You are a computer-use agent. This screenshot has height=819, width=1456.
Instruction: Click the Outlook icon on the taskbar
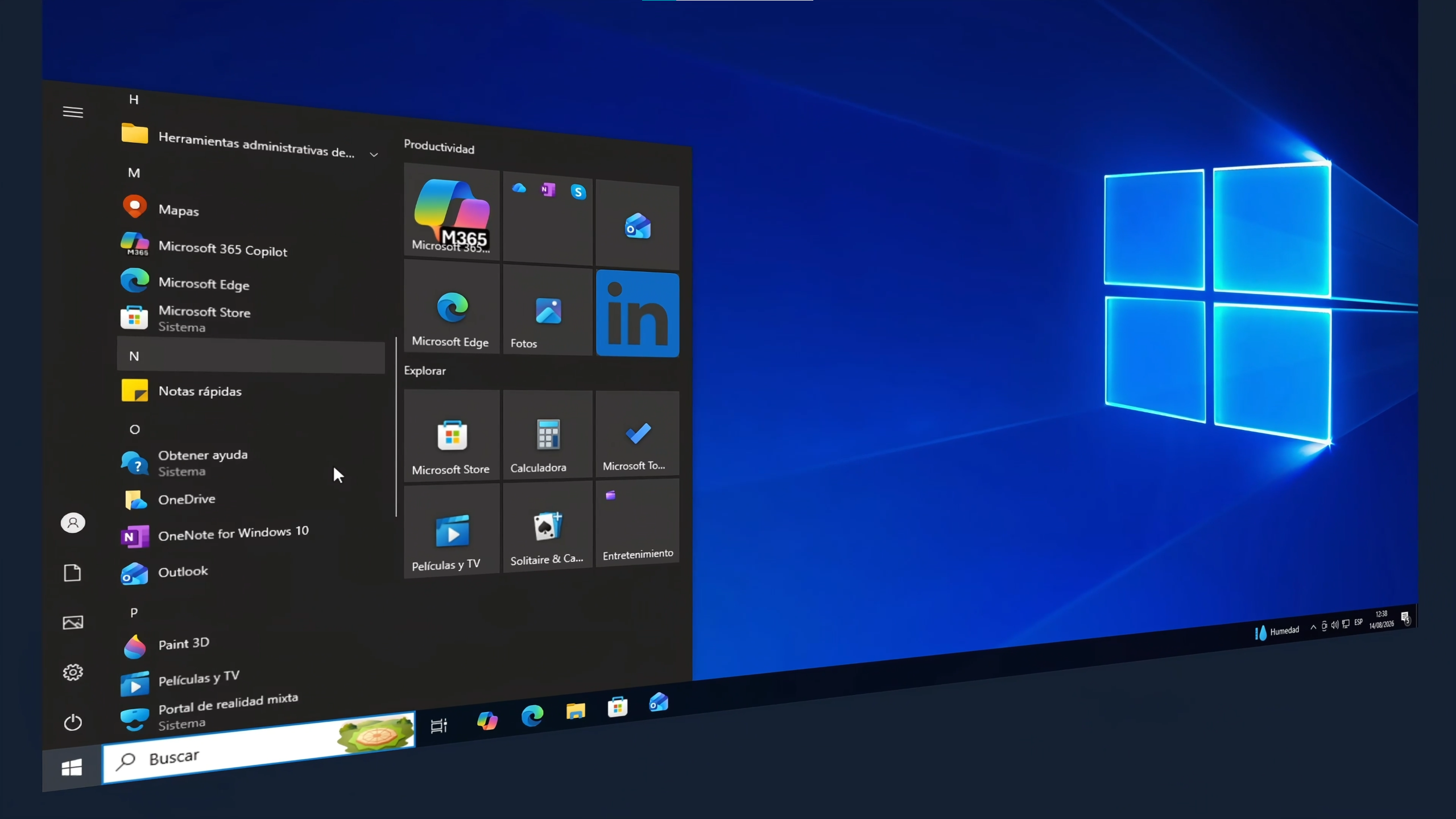659,702
